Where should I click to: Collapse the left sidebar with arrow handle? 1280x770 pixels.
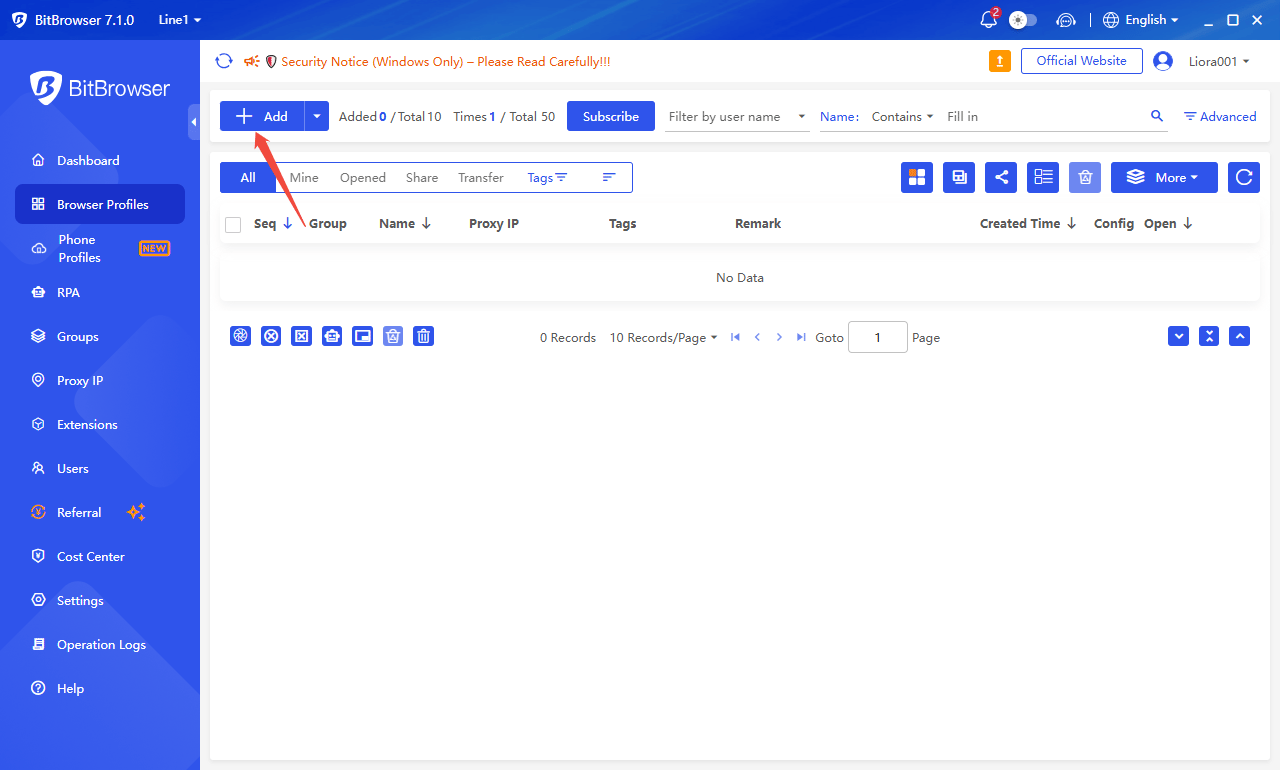tap(194, 121)
